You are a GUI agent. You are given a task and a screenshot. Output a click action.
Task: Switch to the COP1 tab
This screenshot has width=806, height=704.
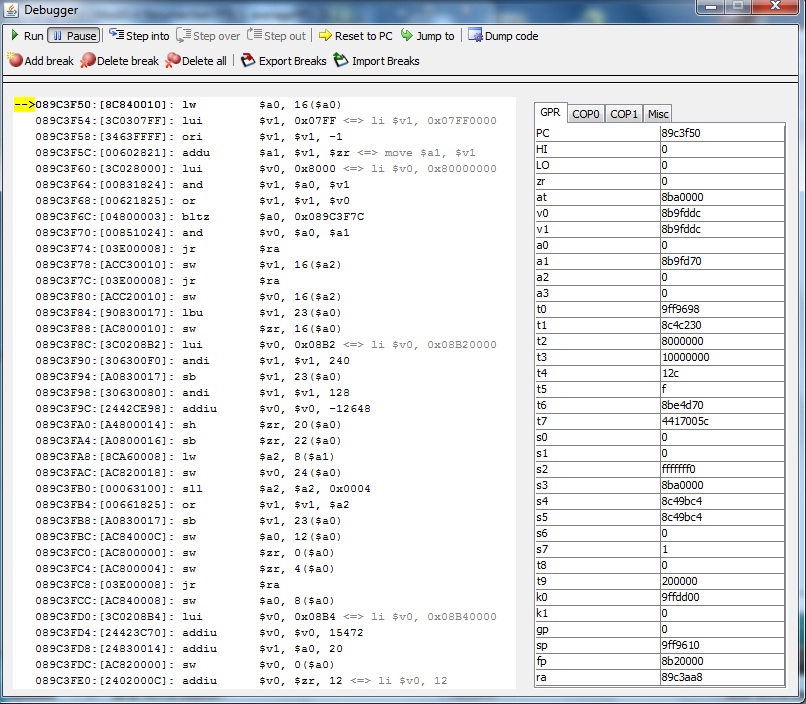[624, 114]
